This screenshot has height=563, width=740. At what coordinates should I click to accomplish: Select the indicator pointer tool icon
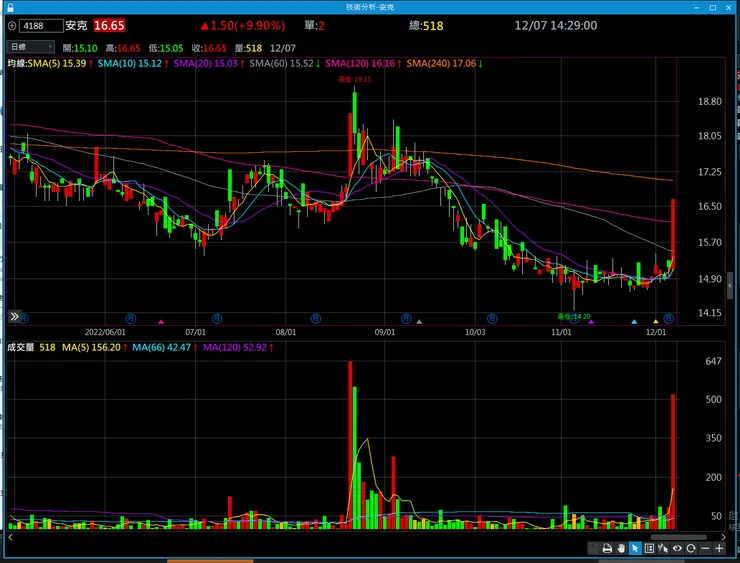coord(663,548)
